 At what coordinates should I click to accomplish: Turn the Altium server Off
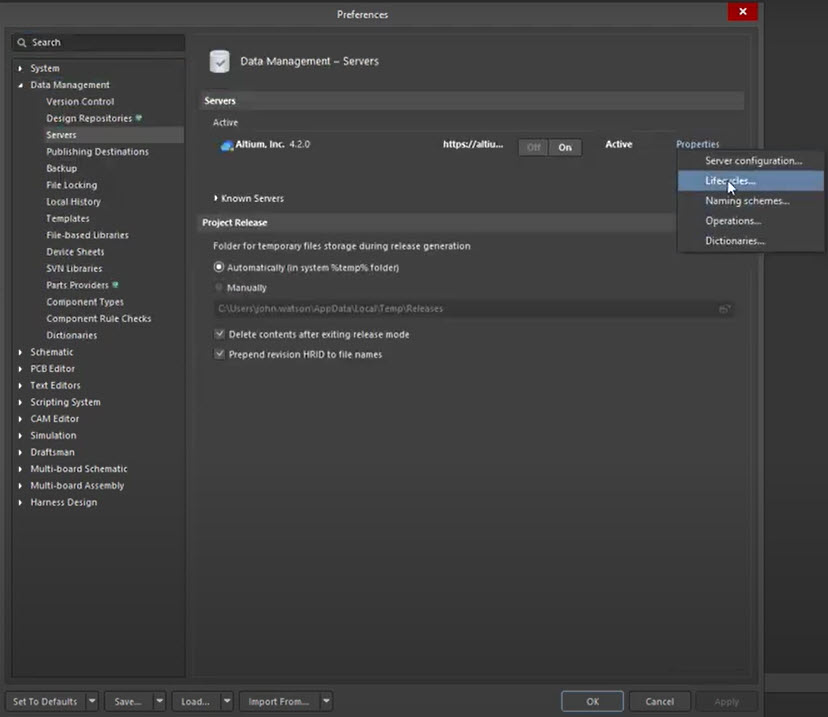click(x=532, y=146)
